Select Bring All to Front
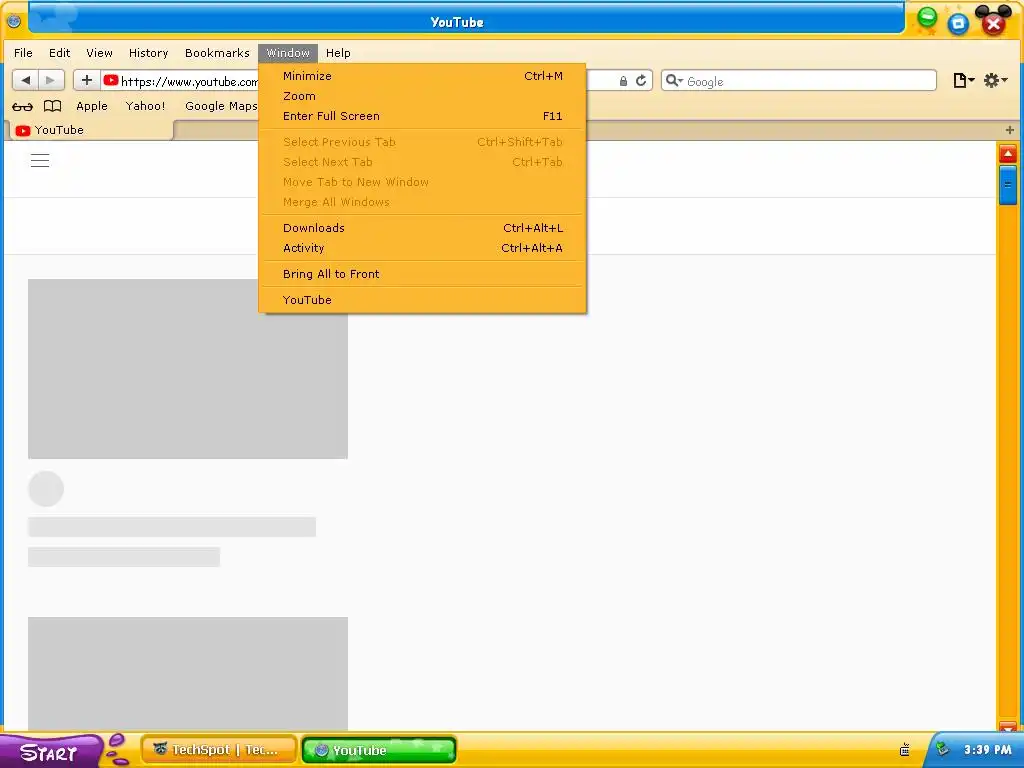The height and width of the screenshot is (768, 1024). tap(423, 274)
